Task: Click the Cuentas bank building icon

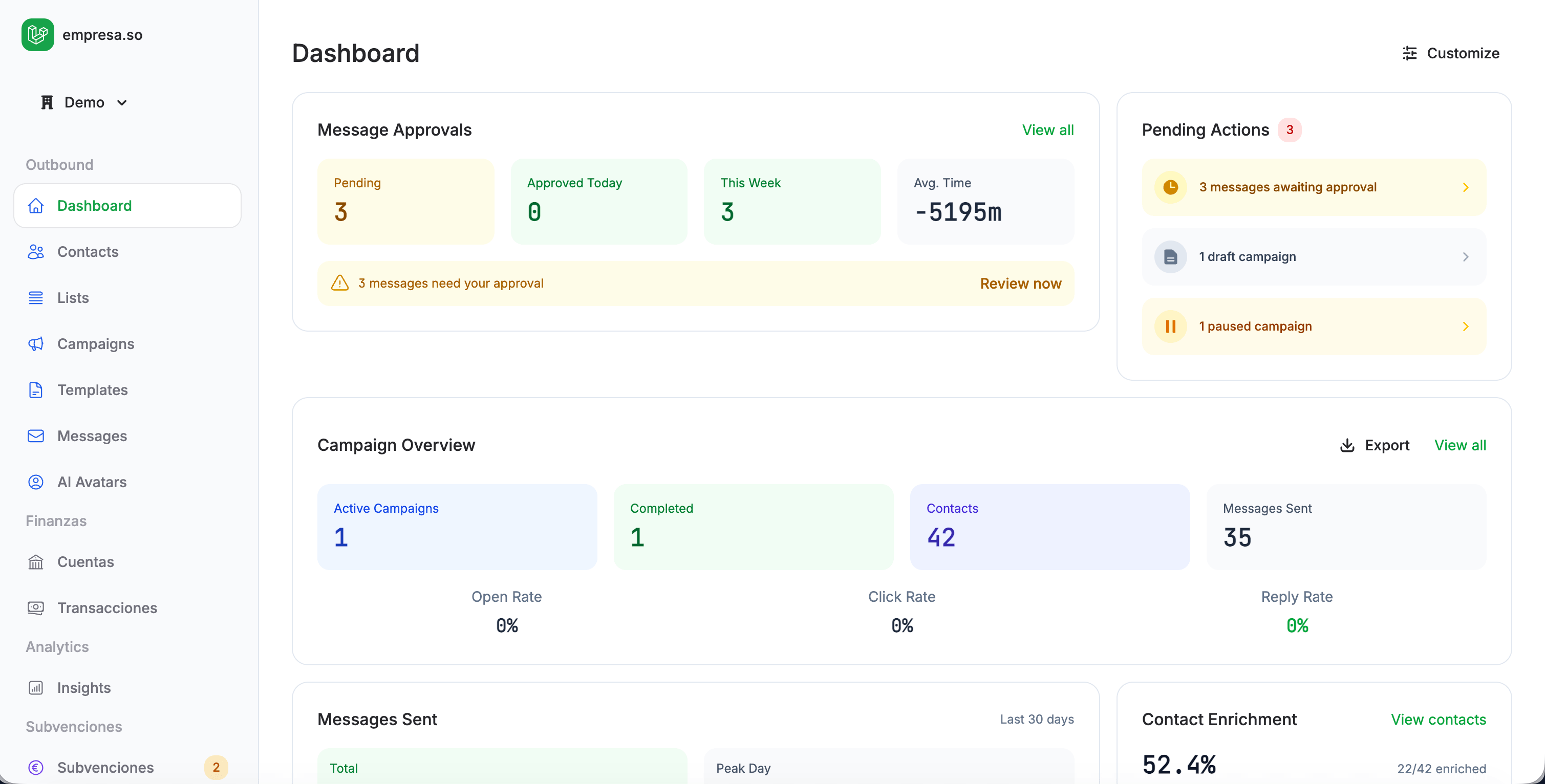Action: (x=36, y=562)
